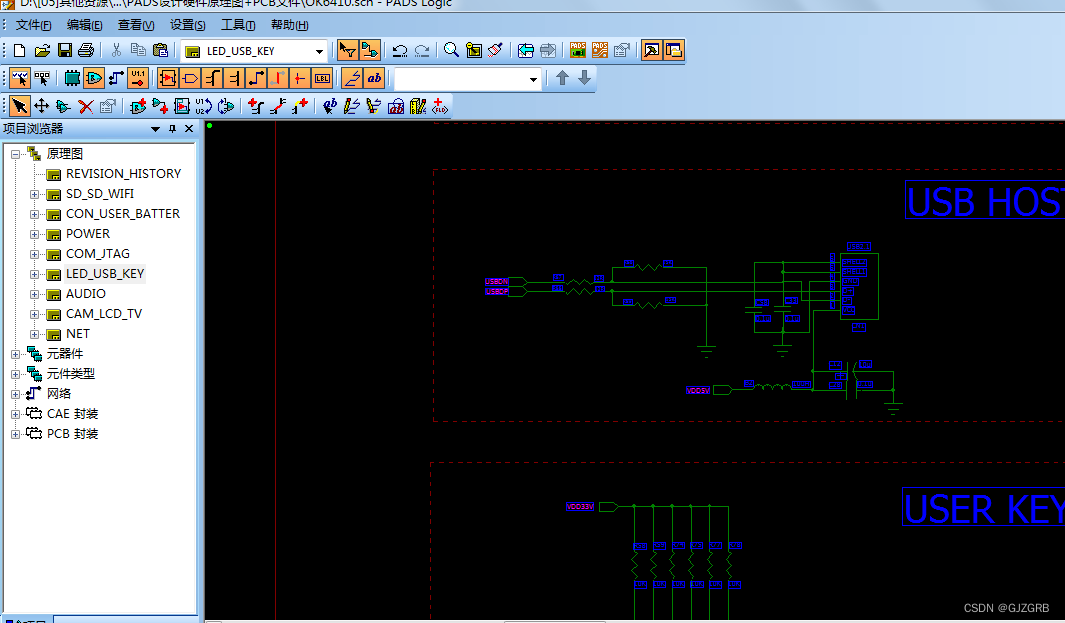
Task: Open the 设置 menu
Action: [x=187, y=25]
